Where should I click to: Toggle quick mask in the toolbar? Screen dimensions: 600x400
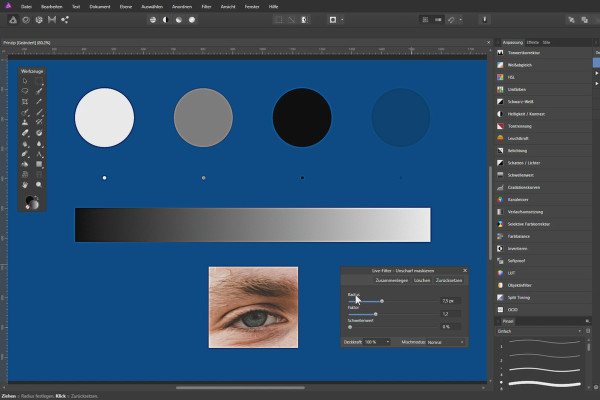[x=333, y=20]
